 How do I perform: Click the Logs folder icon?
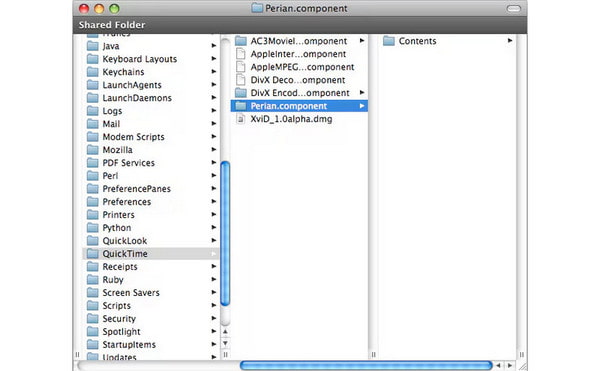coord(93,111)
